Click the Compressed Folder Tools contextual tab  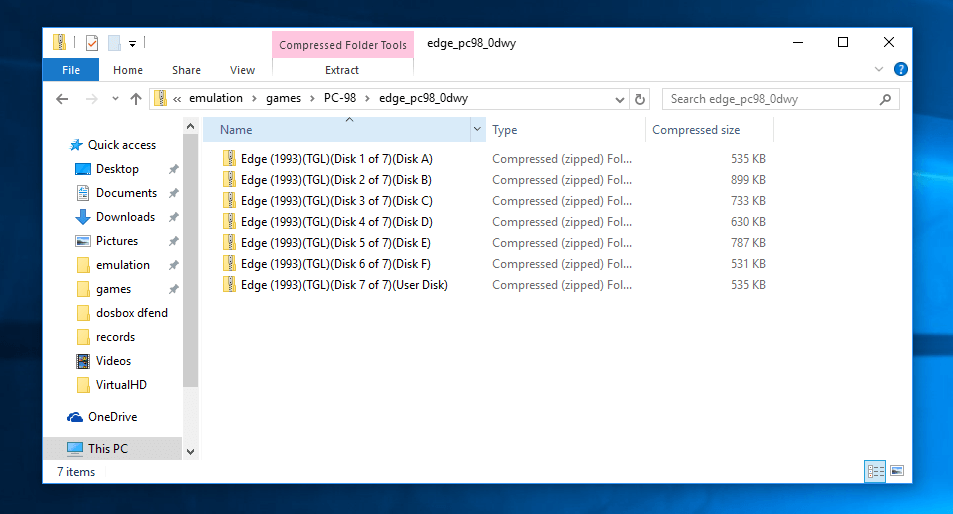[x=343, y=45]
